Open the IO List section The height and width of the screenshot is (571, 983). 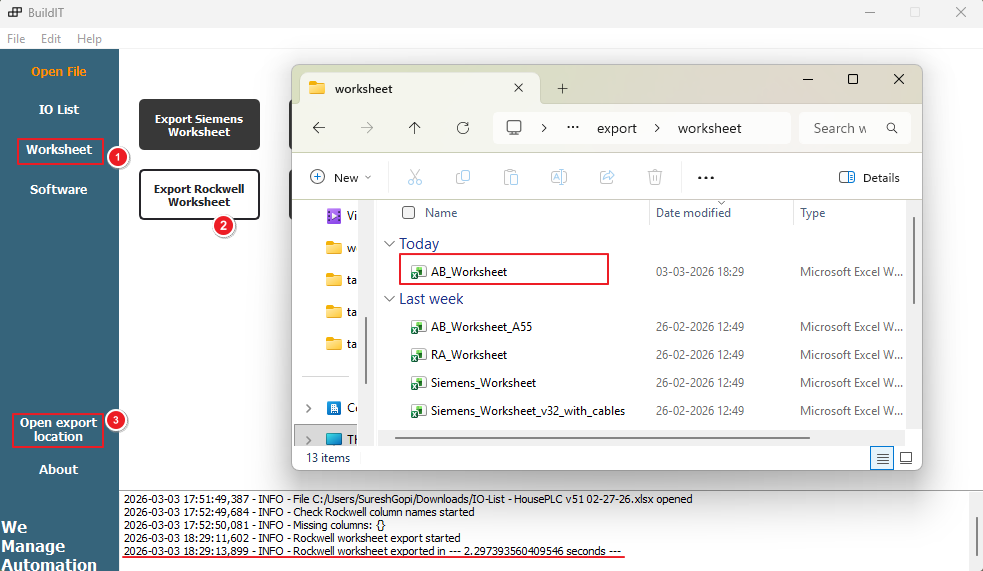pyautogui.click(x=59, y=110)
